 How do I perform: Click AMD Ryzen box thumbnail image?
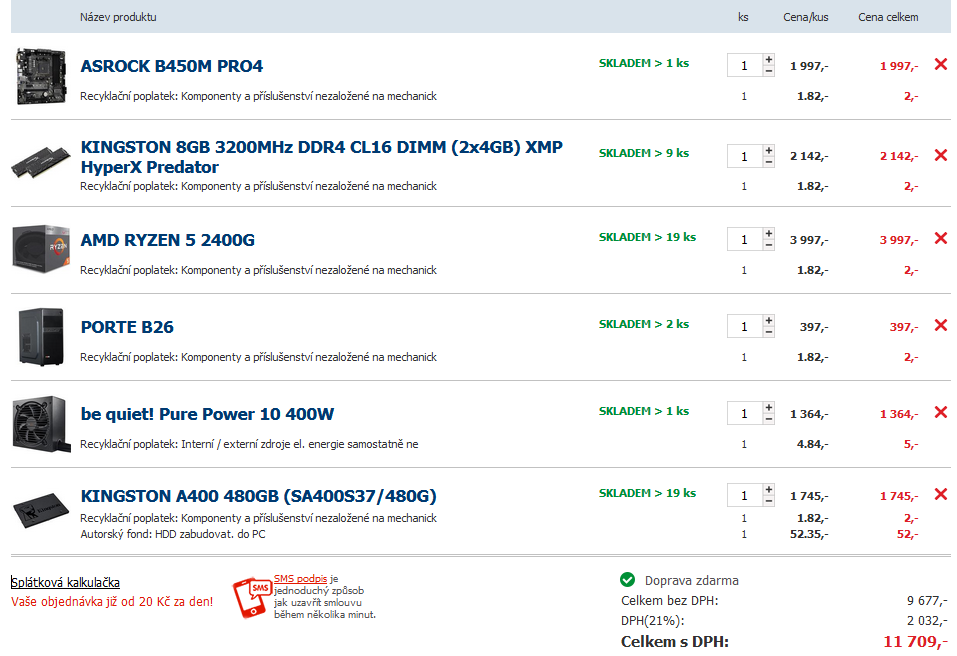[41, 248]
